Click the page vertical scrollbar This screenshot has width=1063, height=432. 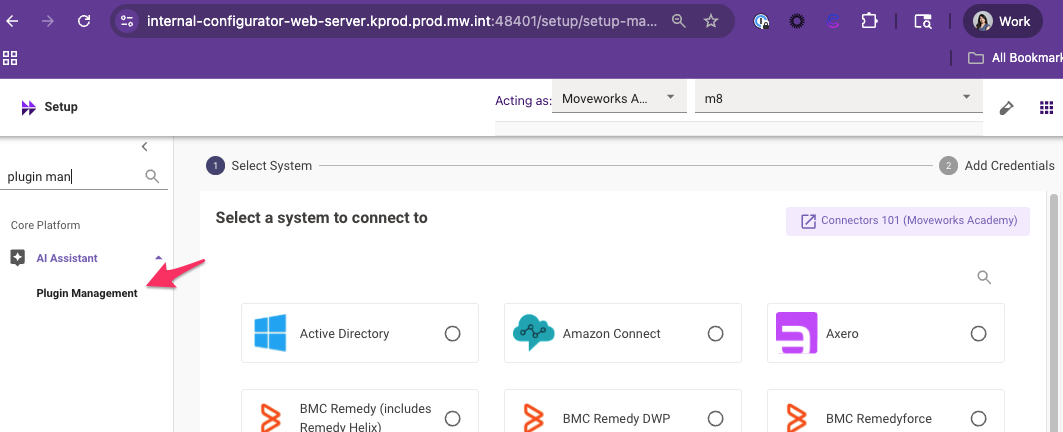[x=1054, y=312]
